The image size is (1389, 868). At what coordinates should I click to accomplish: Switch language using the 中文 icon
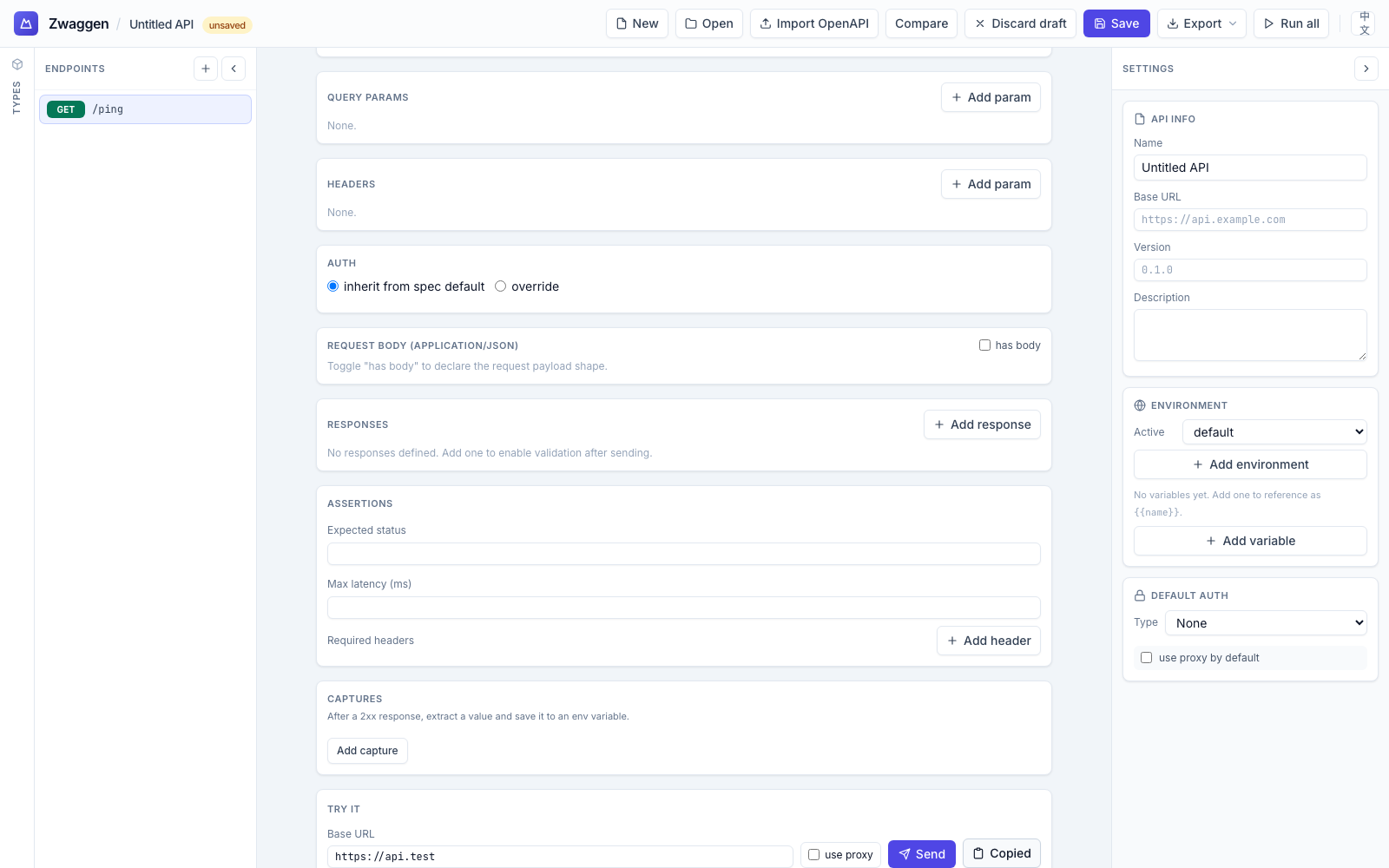click(1364, 23)
